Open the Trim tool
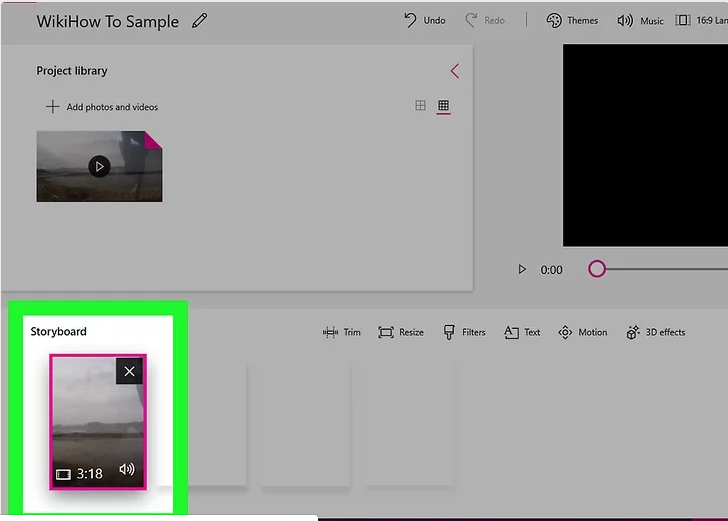 click(x=342, y=332)
